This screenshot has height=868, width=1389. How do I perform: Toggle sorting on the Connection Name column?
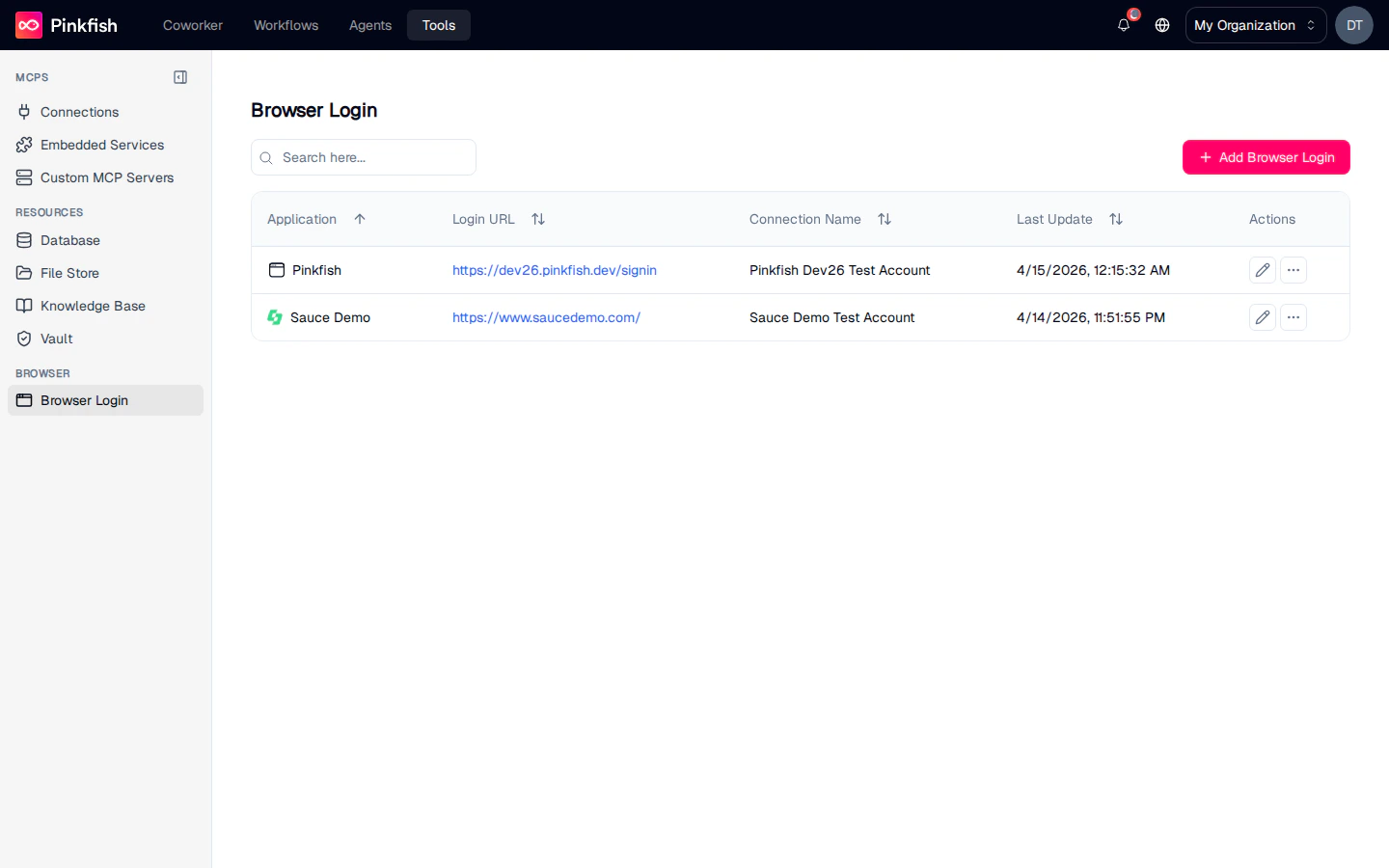point(885,219)
